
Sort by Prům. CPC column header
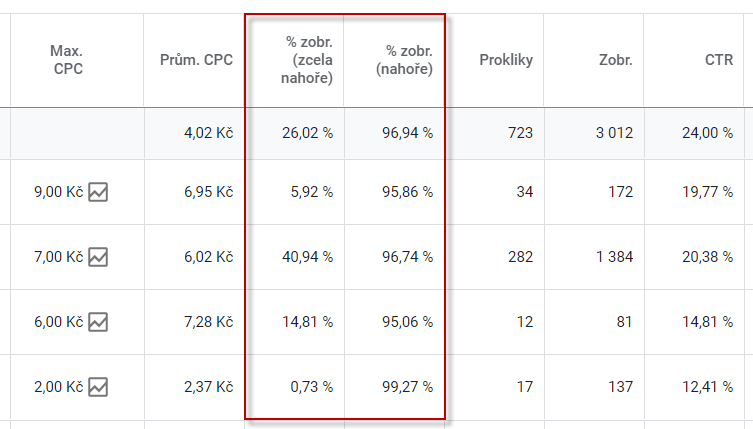tap(196, 60)
